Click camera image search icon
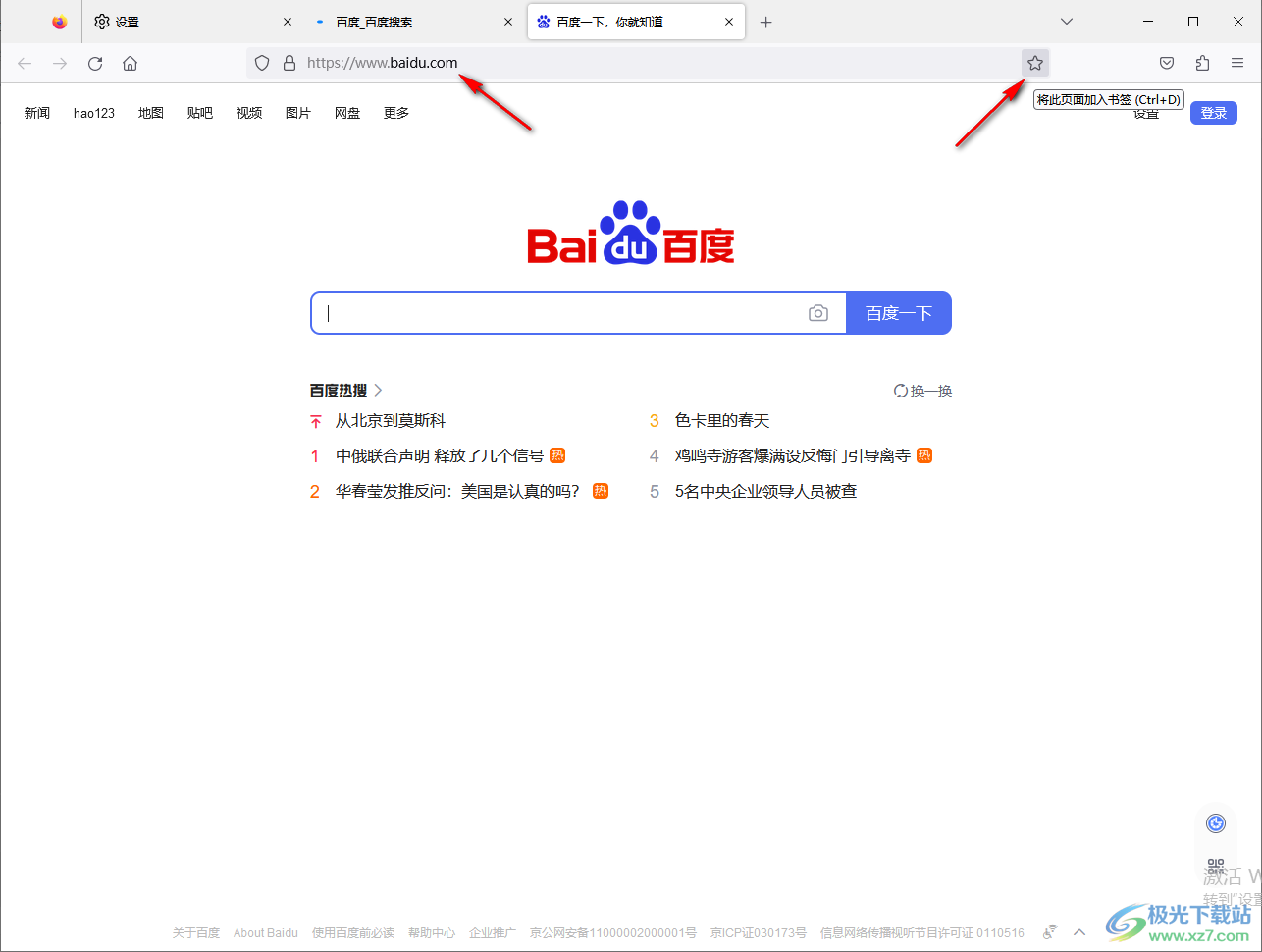1262x952 pixels. (x=818, y=313)
